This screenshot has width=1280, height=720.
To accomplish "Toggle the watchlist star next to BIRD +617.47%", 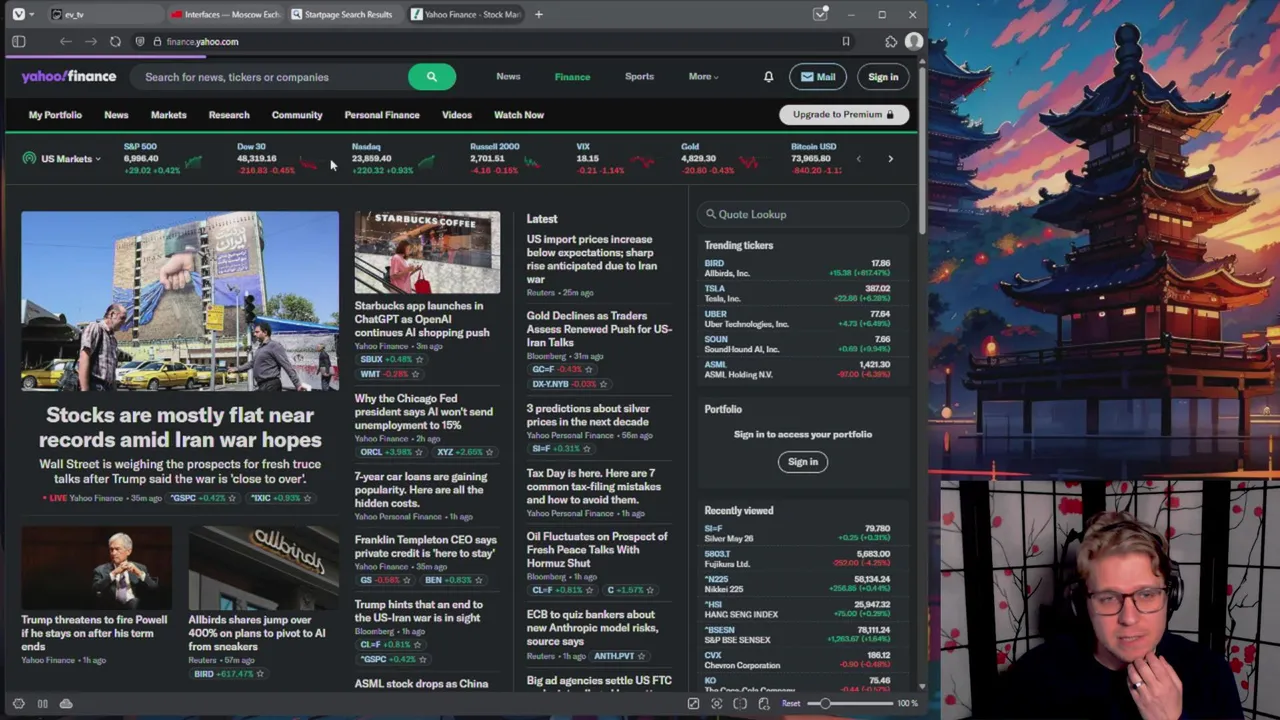I will pos(260,674).
